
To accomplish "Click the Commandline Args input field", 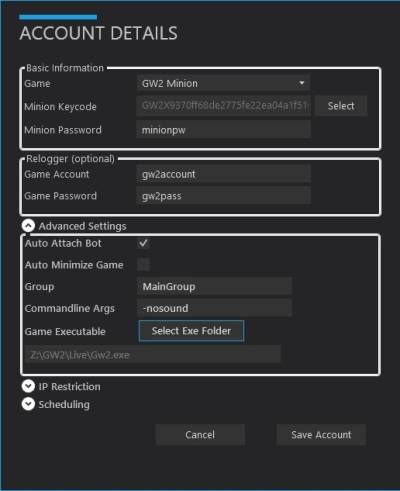I will pyautogui.click(x=214, y=308).
